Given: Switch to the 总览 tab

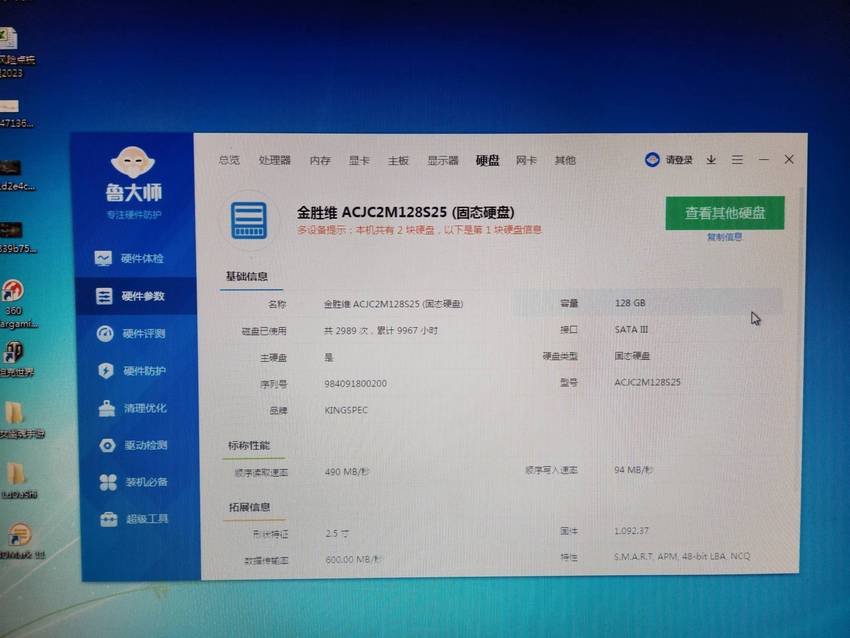Looking at the screenshot, I should (229, 160).
